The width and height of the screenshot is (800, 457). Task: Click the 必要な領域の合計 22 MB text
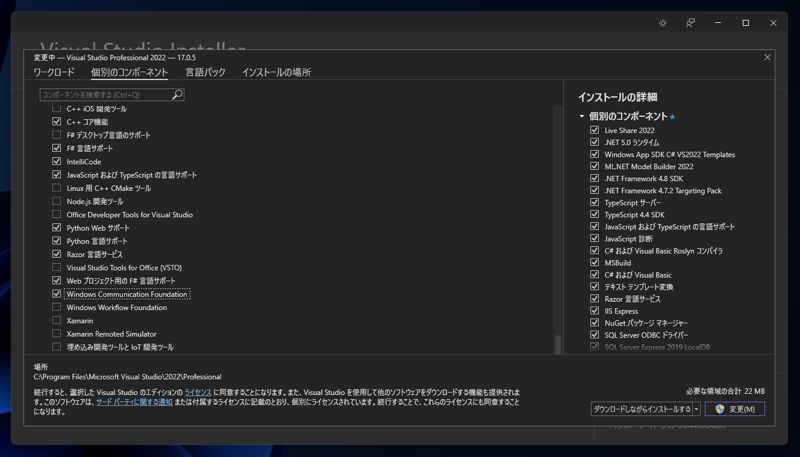[x=726, y=391]
